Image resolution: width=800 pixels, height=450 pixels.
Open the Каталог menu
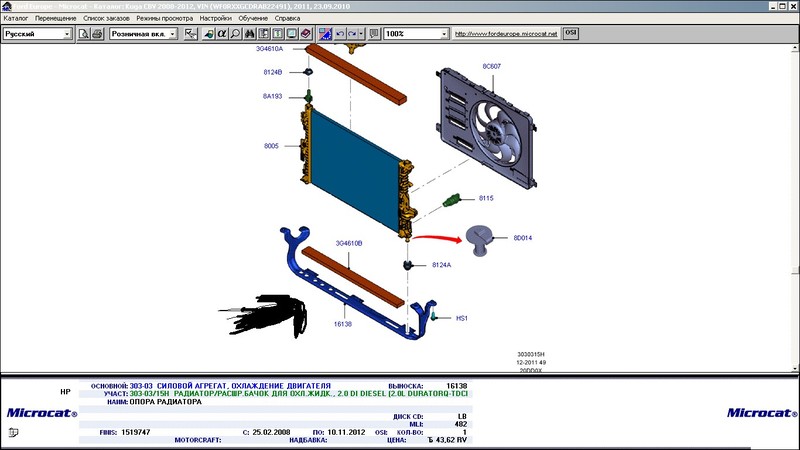point(16,18)
